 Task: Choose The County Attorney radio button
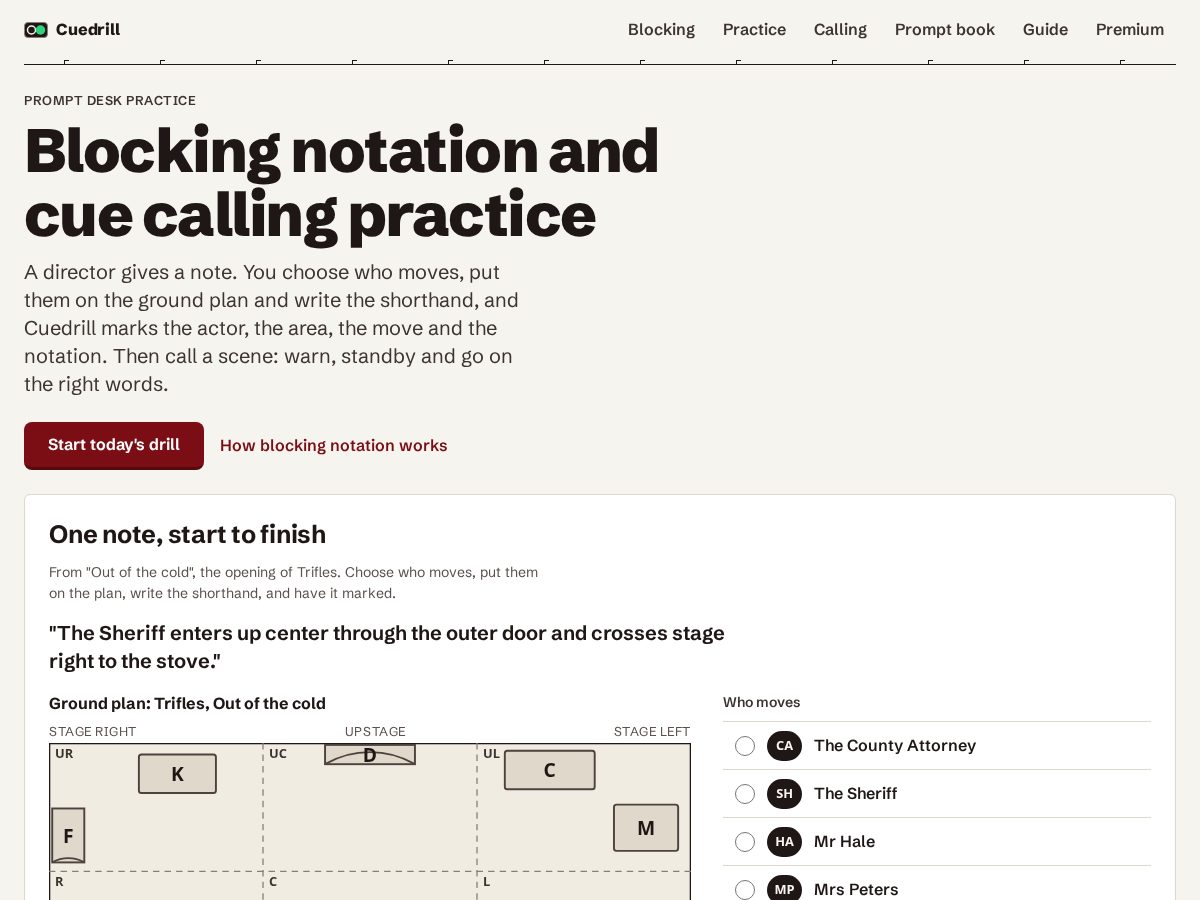point(745,746)
